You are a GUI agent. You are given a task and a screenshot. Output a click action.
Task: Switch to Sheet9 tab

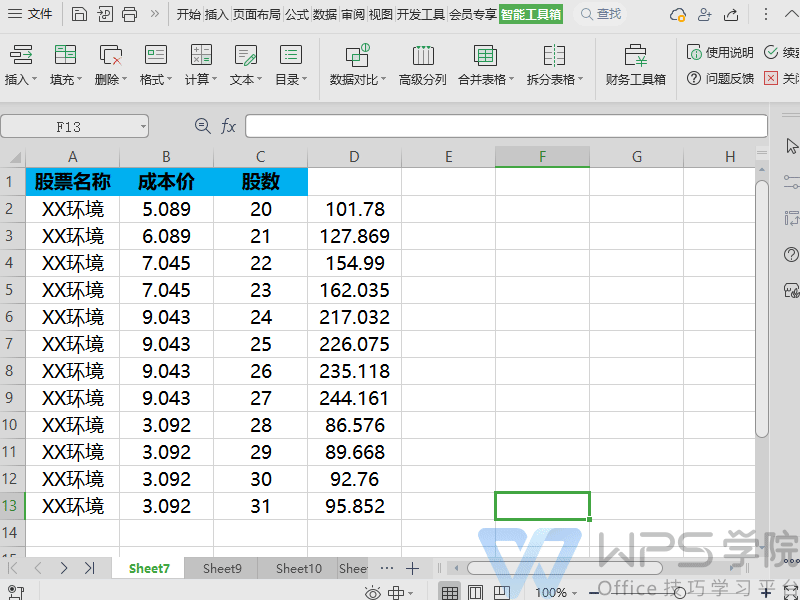pos(222,568)
